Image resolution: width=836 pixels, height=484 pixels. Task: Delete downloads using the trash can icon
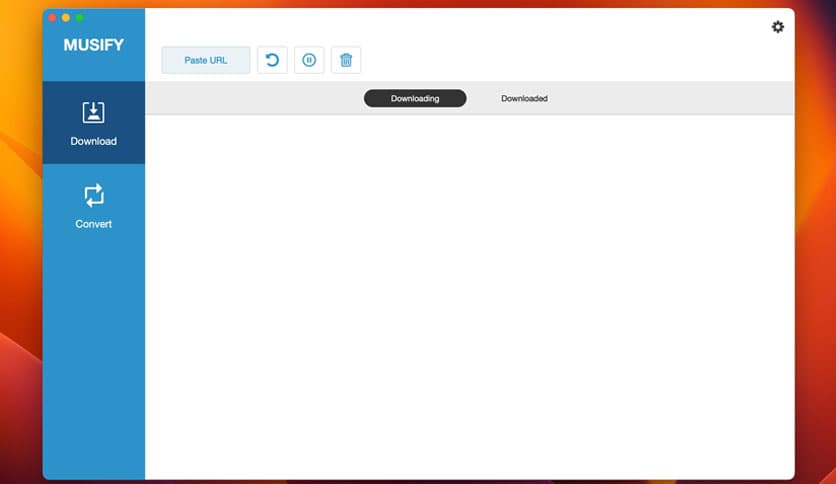(x=346, y=60)
